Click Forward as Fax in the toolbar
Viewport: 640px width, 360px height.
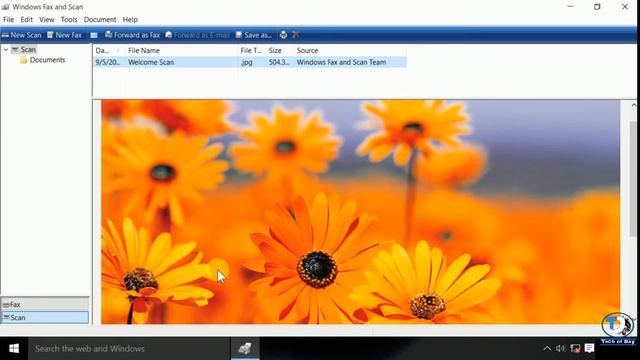(132, 35)
